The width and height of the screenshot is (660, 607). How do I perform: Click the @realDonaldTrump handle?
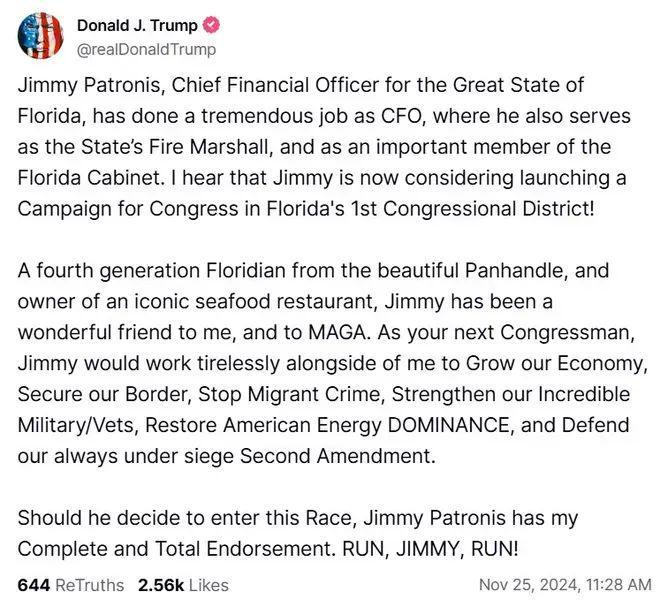pos(146,50)
